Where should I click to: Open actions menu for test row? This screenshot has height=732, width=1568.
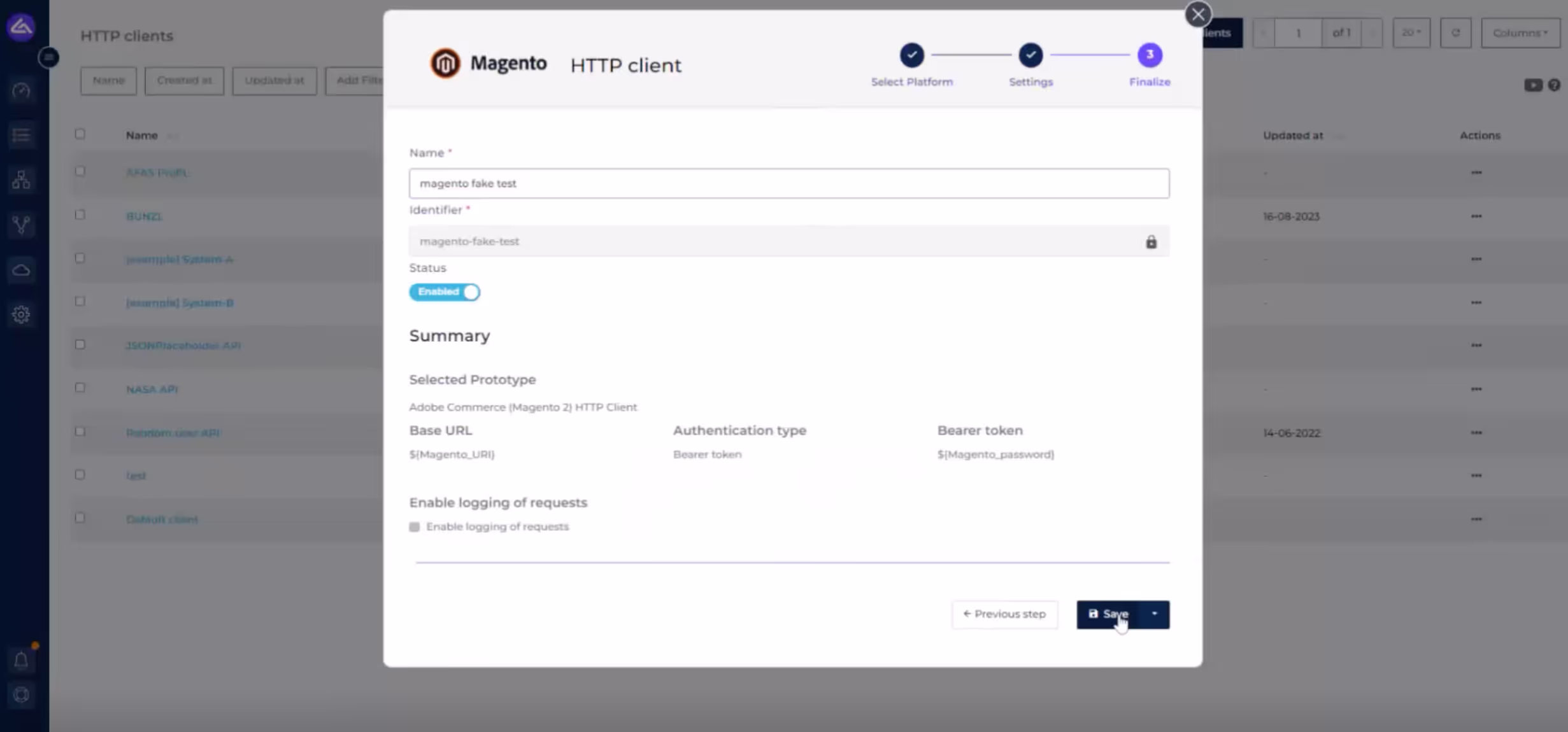[x=1476, y=475]
